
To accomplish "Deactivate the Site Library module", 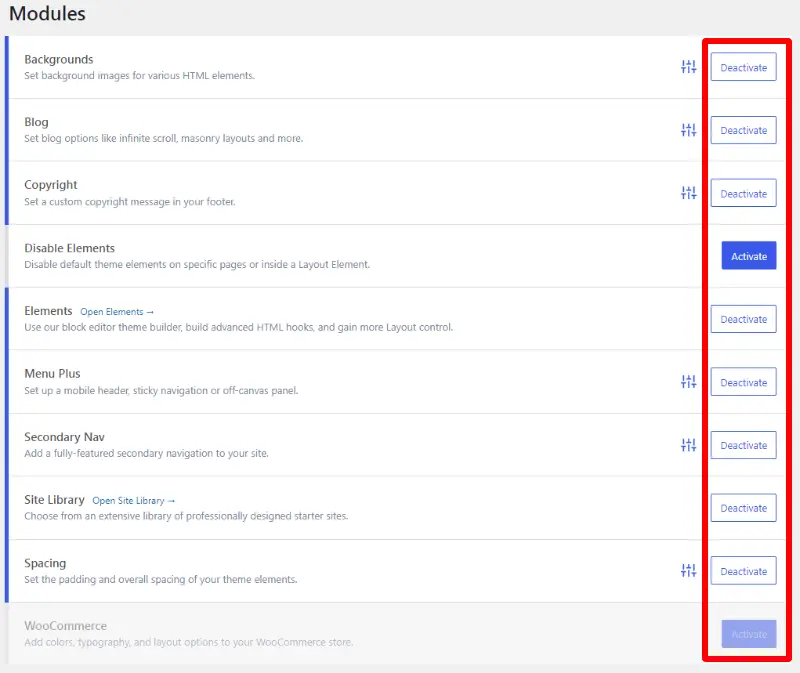I will coord(743,508).
